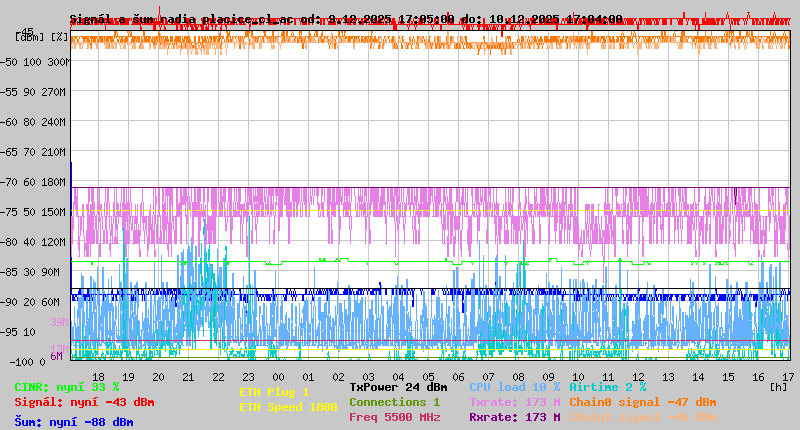
Task: Click hour '12' on the time axis
Action: [x=638, y=377]
